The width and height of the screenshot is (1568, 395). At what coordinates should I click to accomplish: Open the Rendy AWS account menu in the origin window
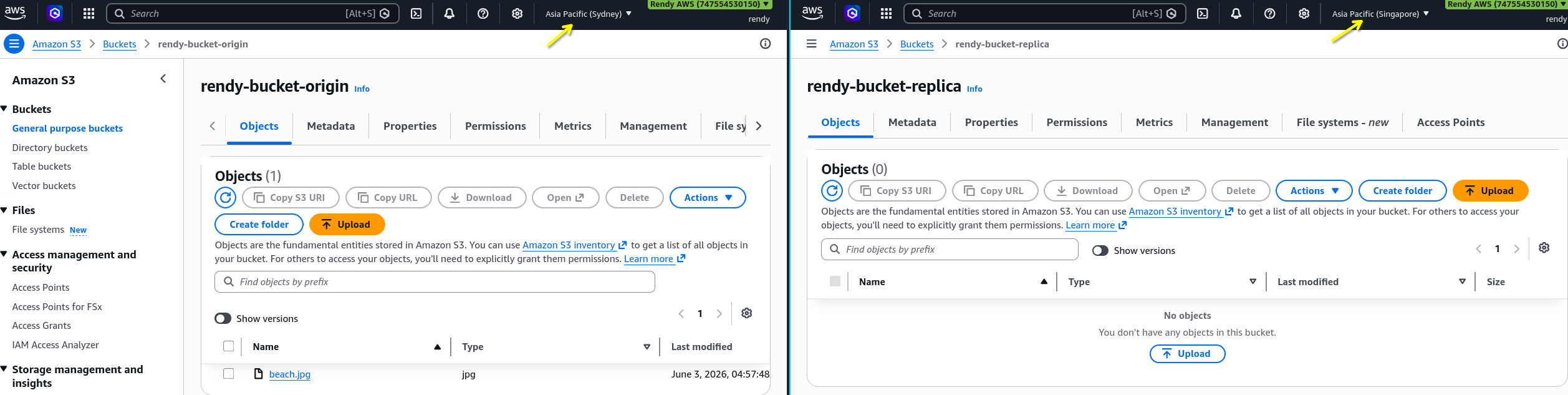(x=709, y=4)
